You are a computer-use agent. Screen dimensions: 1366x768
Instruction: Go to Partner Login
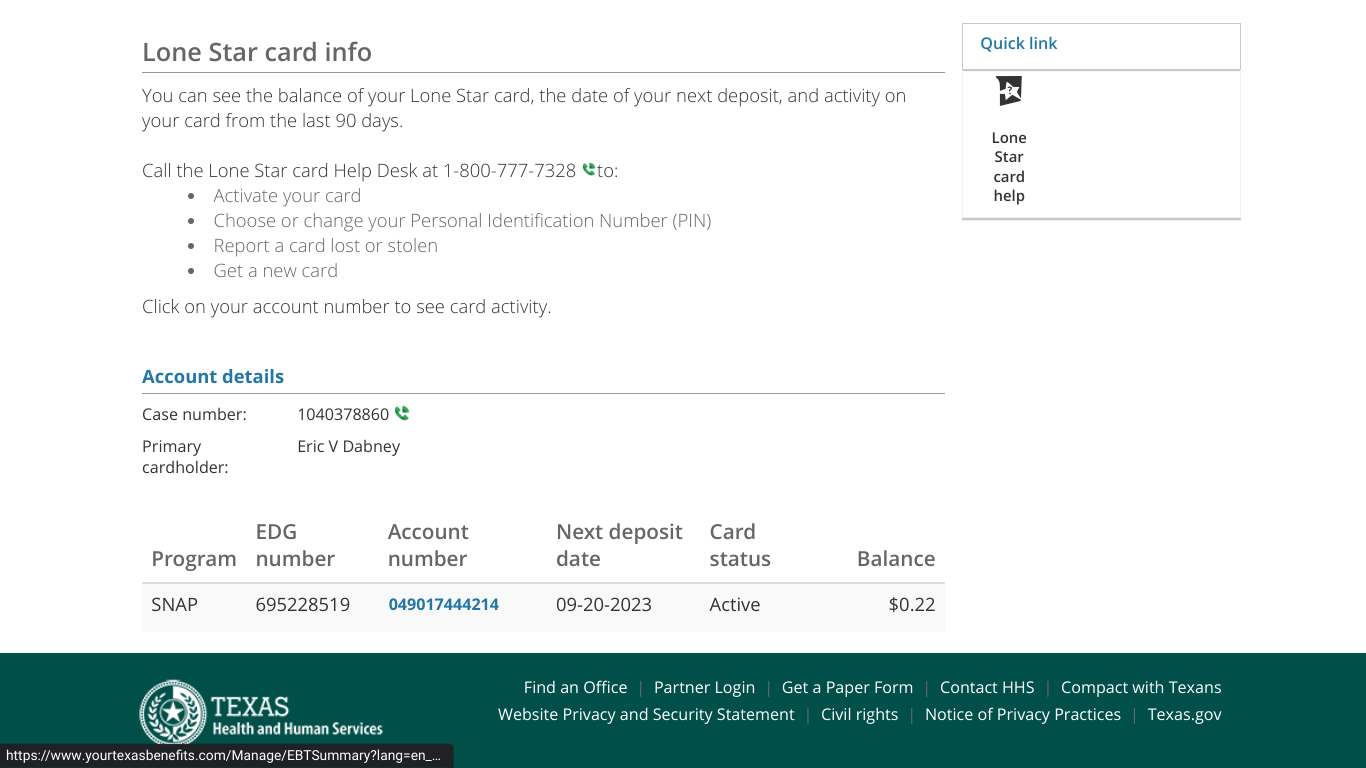point(704,687)
